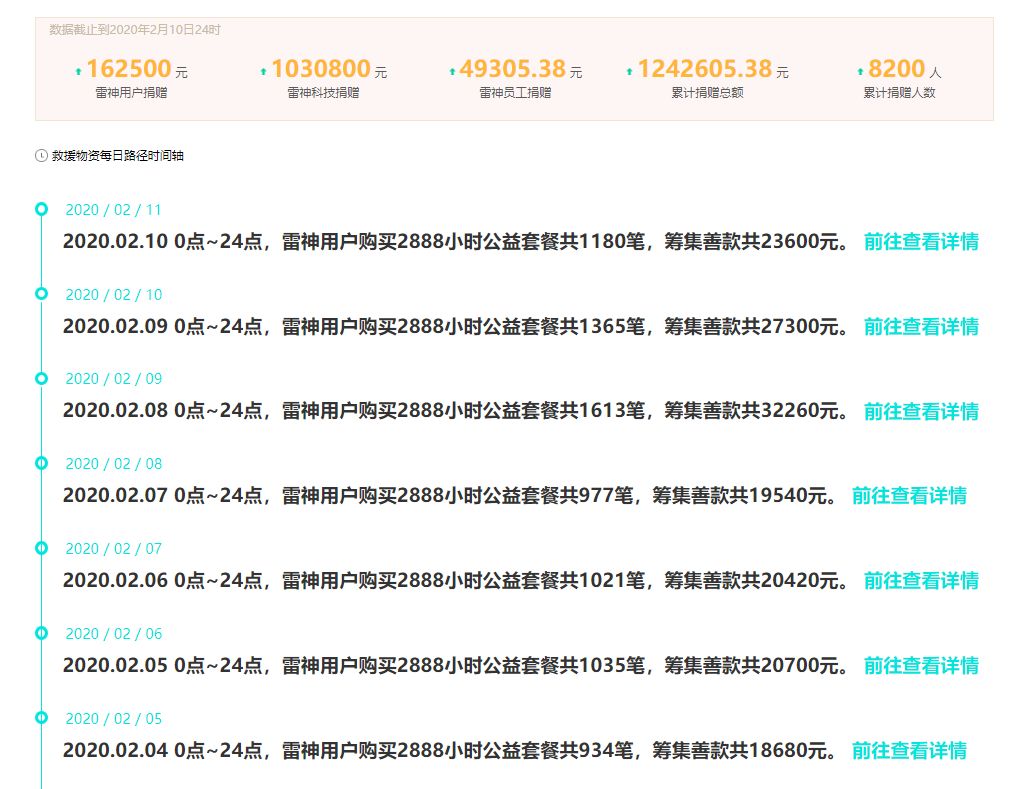This screenshot has height=789, width=1021.
Task: Select timeline marker for 2020 / 02 / 10
Action: click(x=41, y=294)
